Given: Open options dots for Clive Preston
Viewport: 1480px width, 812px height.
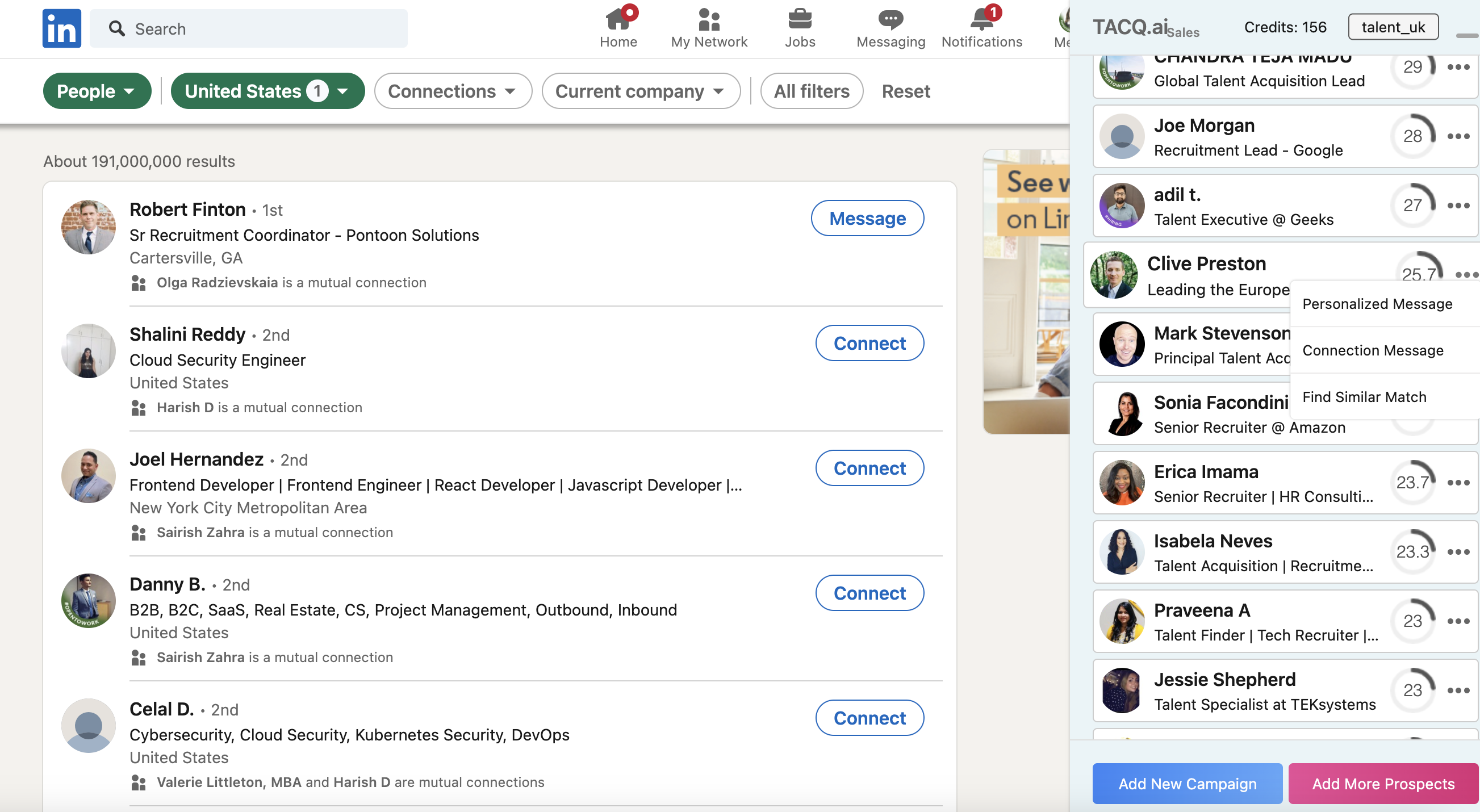Looking at the screenshot, I should pos(1466,274).
